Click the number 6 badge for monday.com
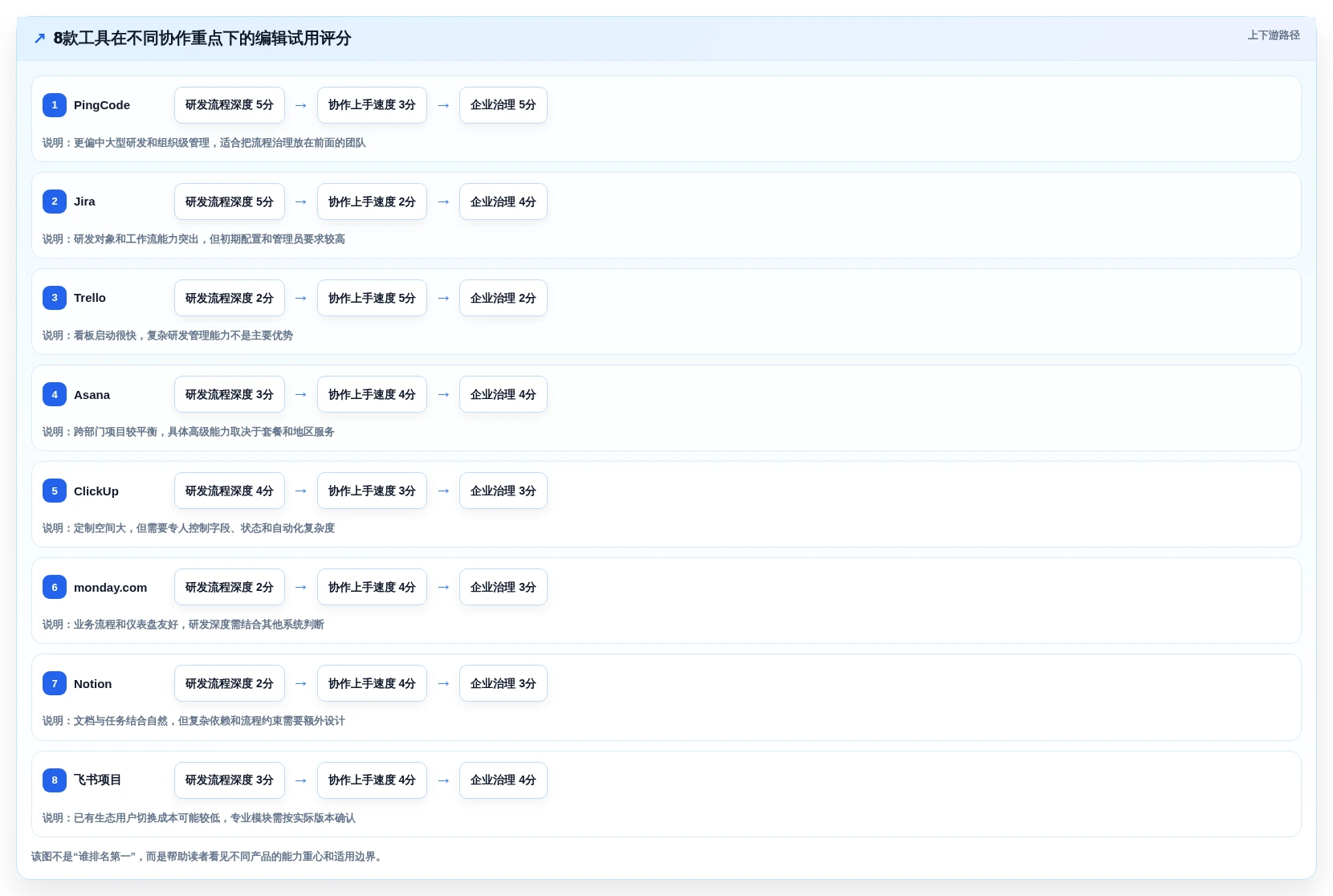 click(x=55, y=587)
